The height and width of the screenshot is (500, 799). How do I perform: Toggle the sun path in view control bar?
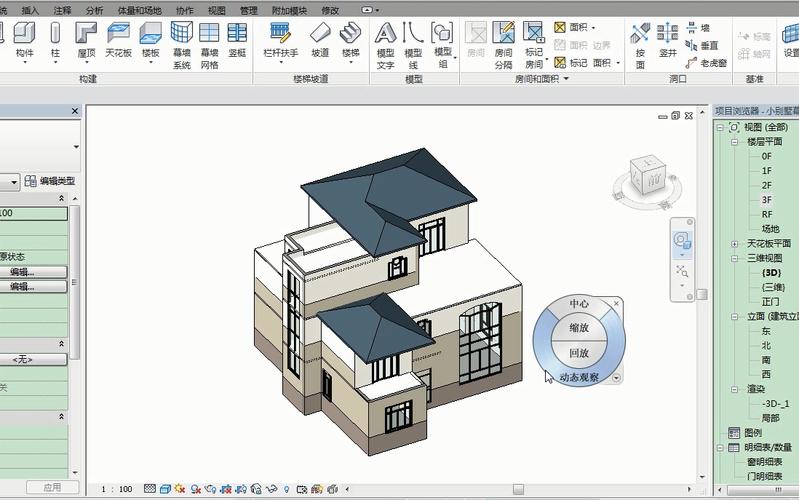pyautogui.click(x=179, y=489)
